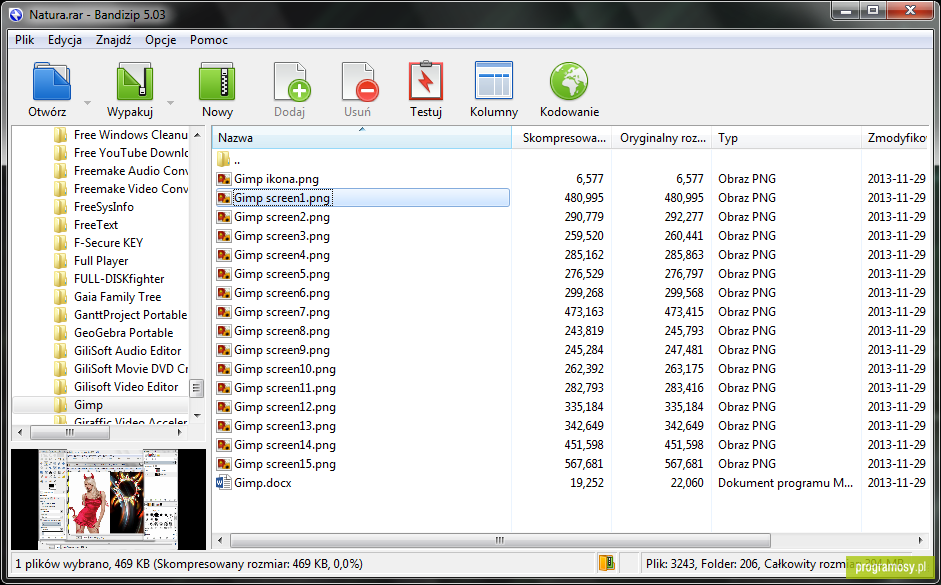Click the folder tree vertical scrollbar thumb
The width and height of the screenshot is (941, 585).
tap(197, 388)
